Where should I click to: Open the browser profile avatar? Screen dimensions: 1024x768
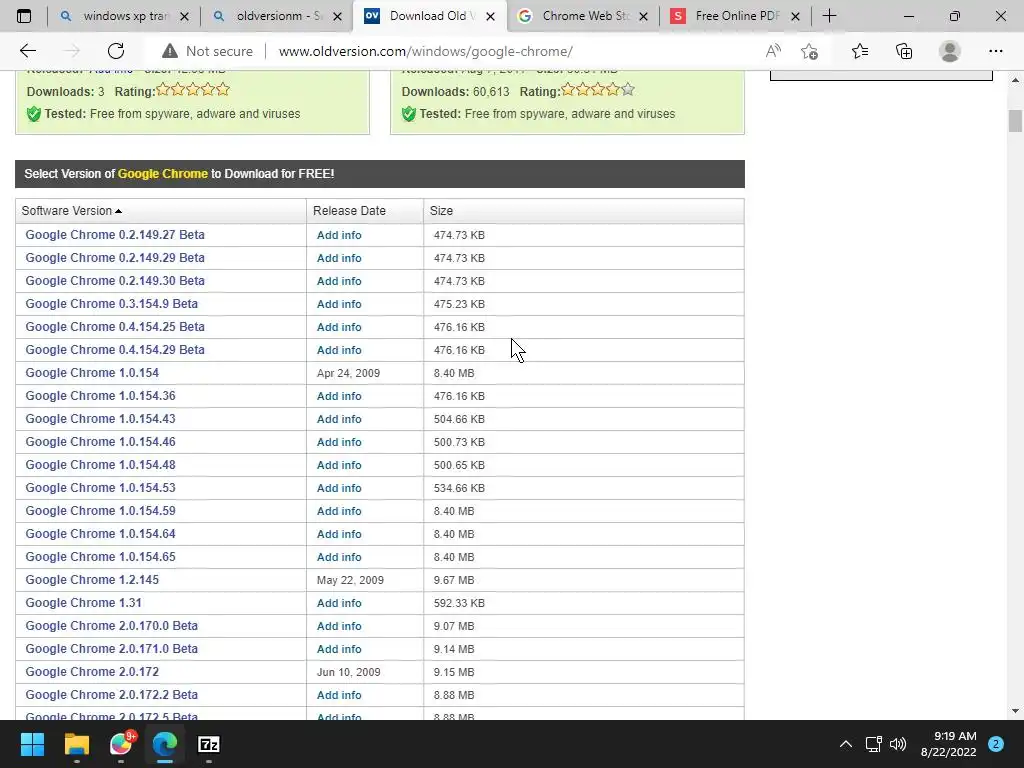pos(950,51)
